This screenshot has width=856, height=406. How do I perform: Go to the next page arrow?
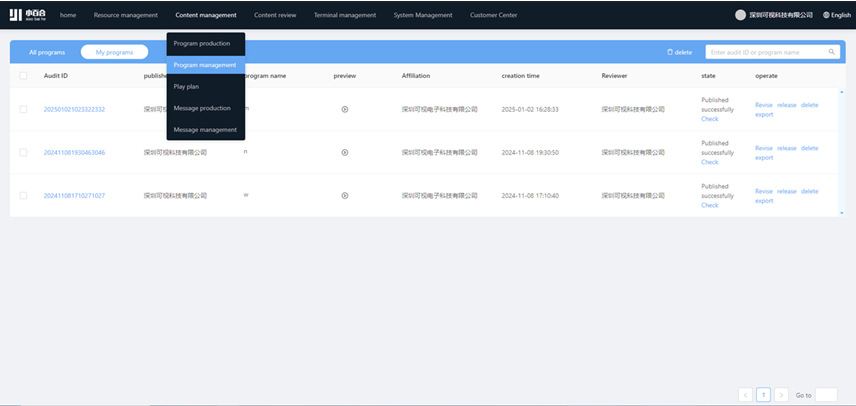coord(781,395)
